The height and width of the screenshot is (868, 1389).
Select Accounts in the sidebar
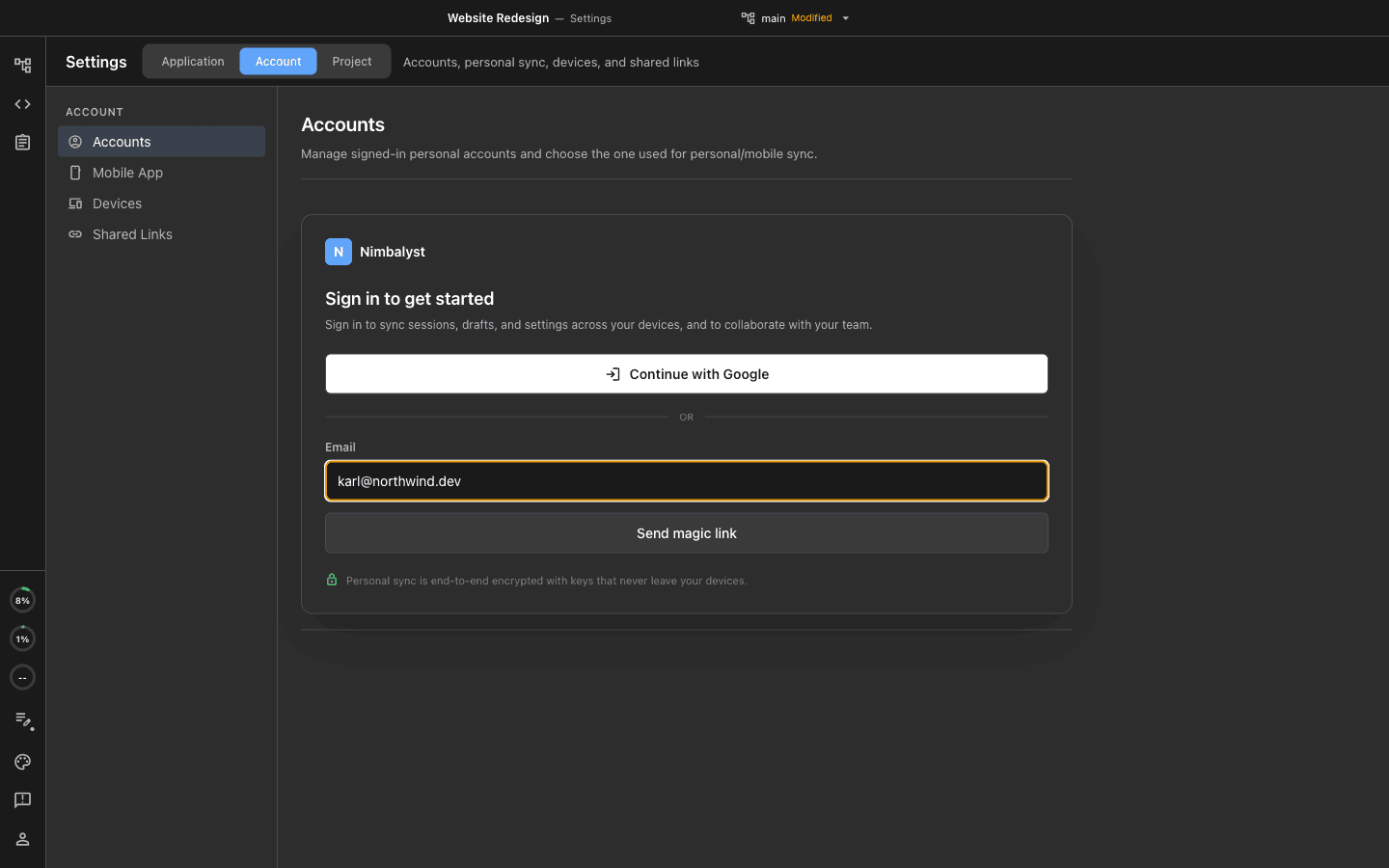(x=161, y=142)
